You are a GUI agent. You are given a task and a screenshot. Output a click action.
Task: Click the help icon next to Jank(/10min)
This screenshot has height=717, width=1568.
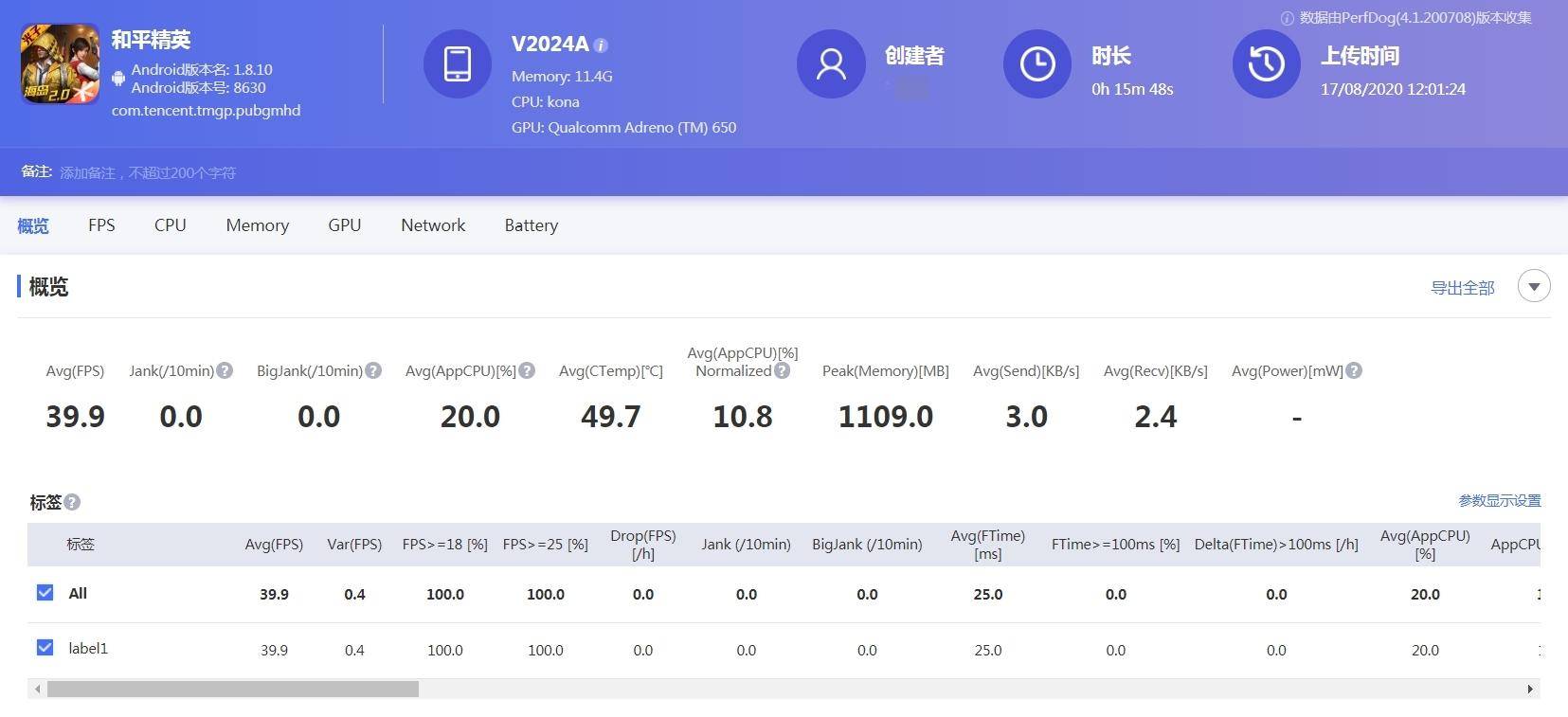225,370
